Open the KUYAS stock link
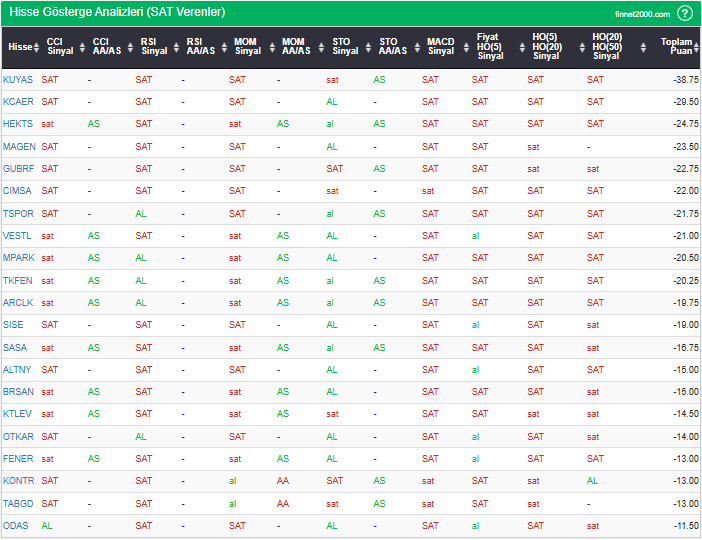This screenshot has height=540, width=702. (18, 79)
